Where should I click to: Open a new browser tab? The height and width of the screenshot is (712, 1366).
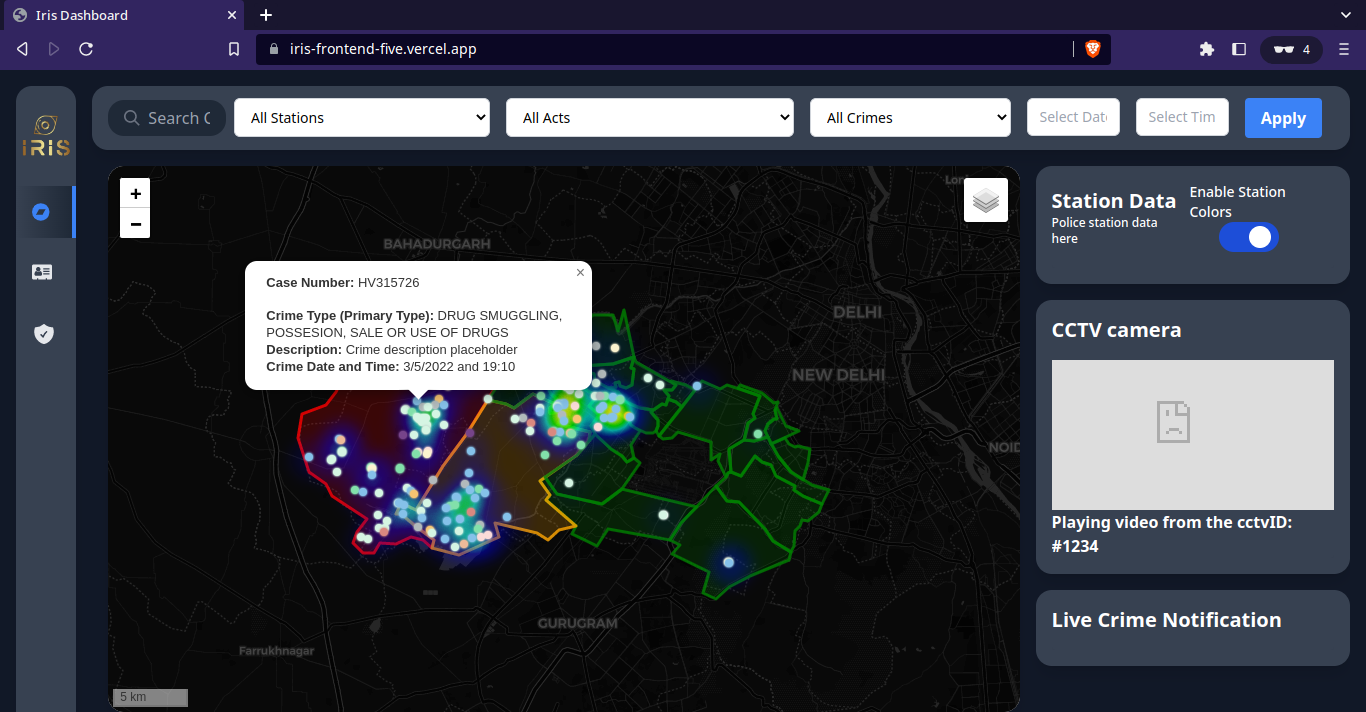coord(266,15)
